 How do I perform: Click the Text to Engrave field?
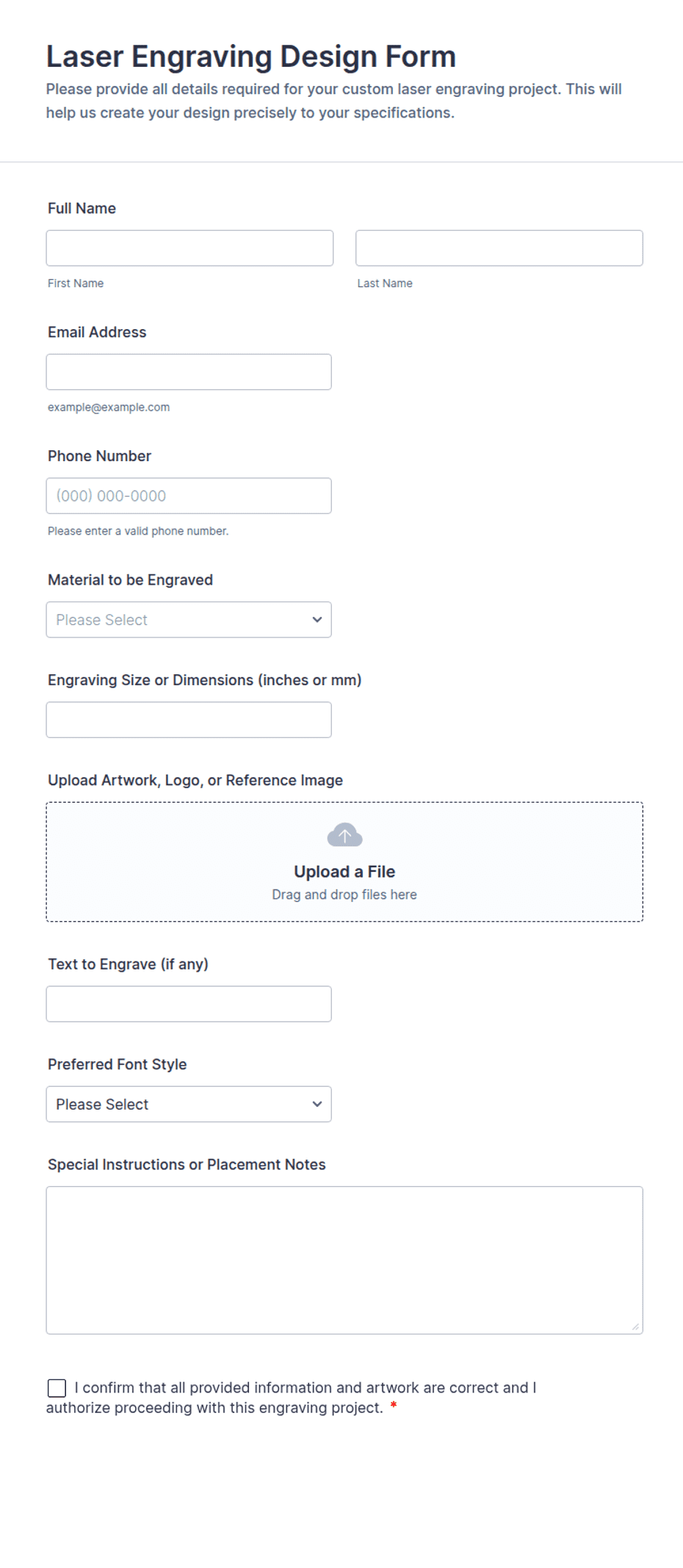[x=189, y=1004]
